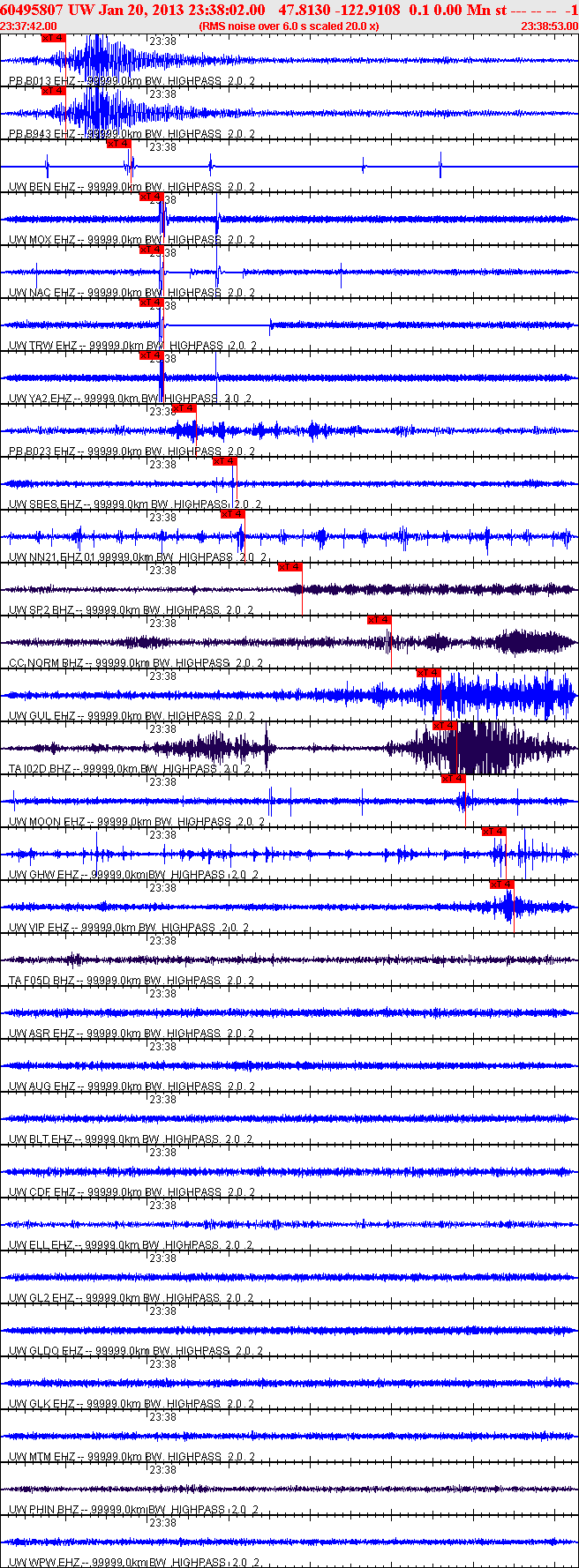Click the red pick flag on TA I02D trace
The height and width of the screenshot is (1568, 579).
[x=445, y=726]
